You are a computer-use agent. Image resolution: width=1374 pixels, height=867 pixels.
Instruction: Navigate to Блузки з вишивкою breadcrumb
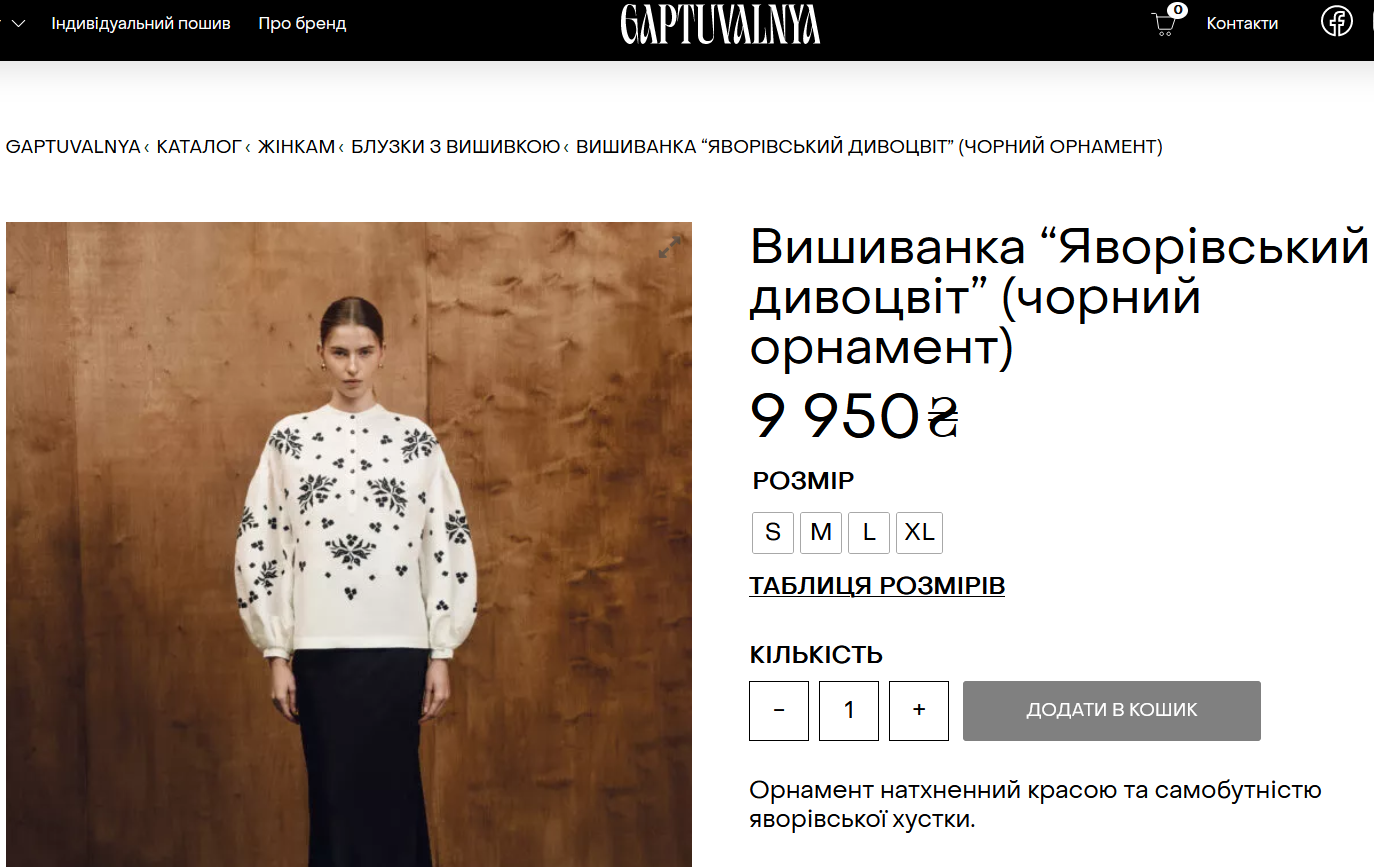(455, 147)
